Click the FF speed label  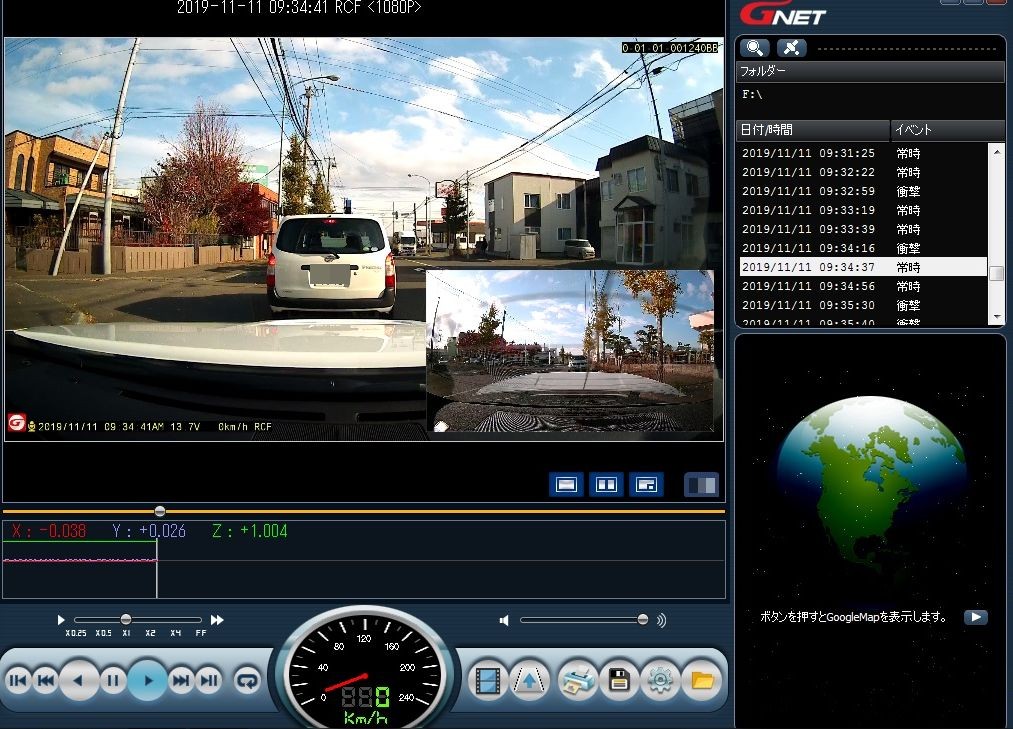(201, 633)
